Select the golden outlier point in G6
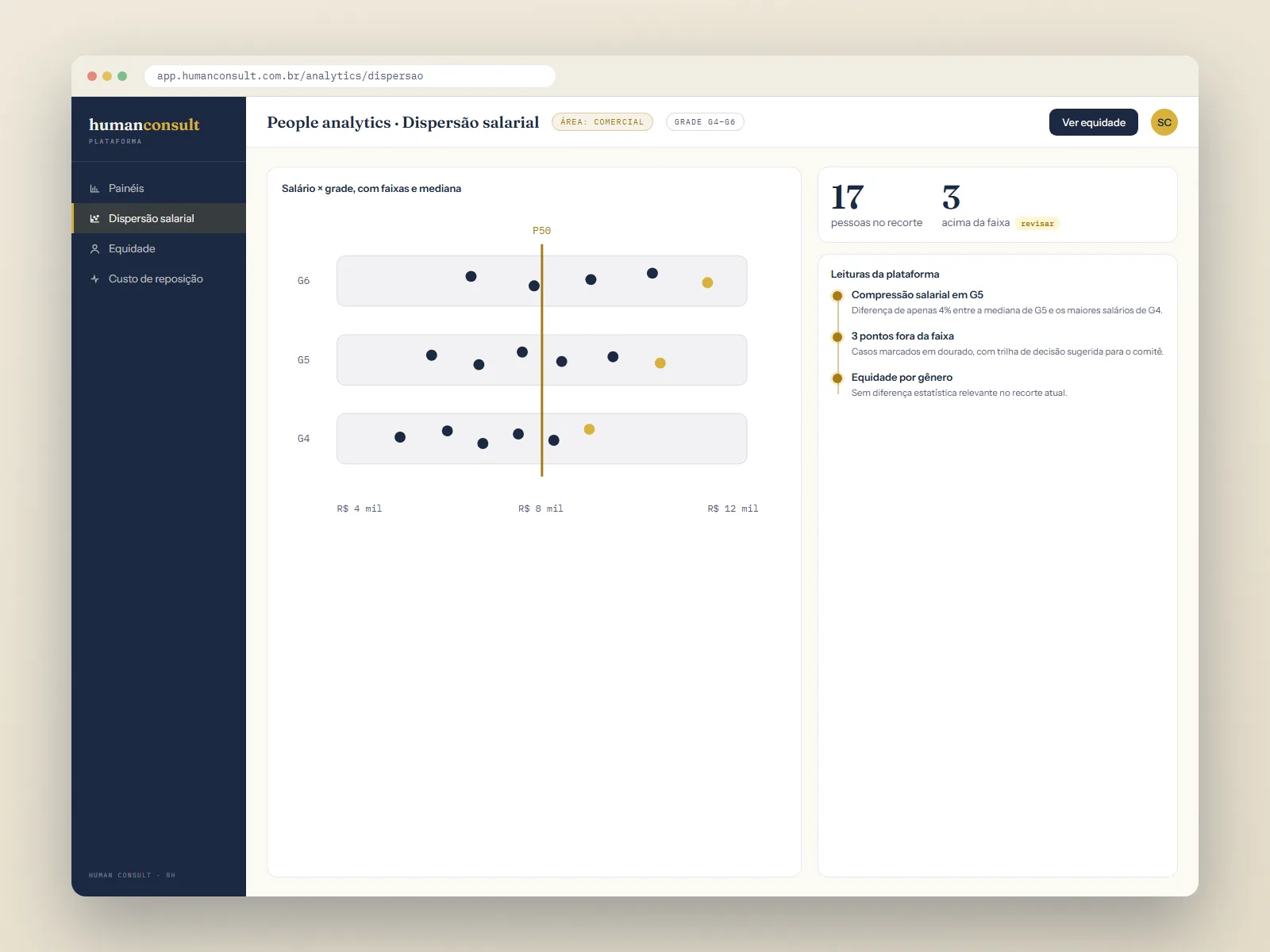 pos(707,282)
